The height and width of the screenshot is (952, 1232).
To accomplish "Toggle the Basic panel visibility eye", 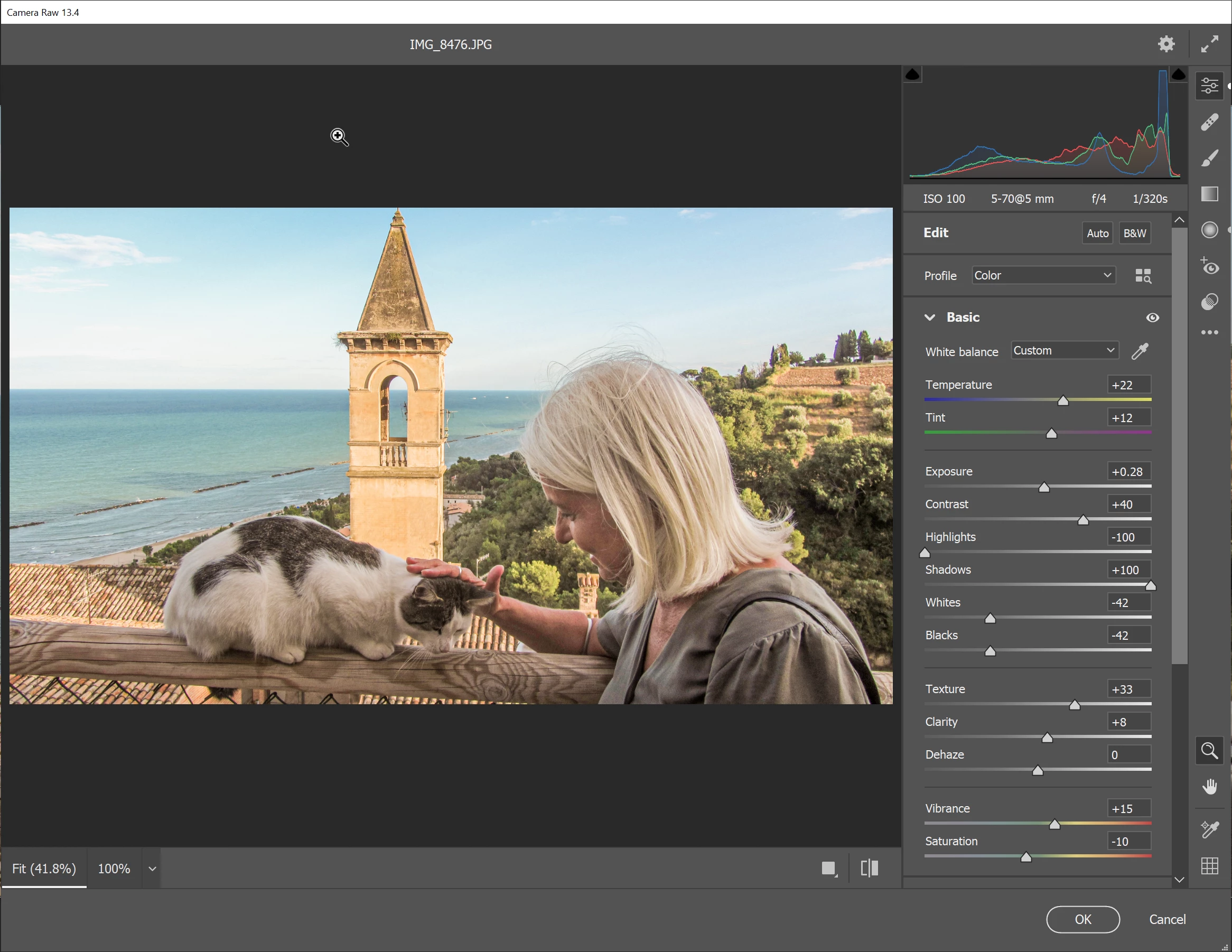I will tap(1152, 318).
